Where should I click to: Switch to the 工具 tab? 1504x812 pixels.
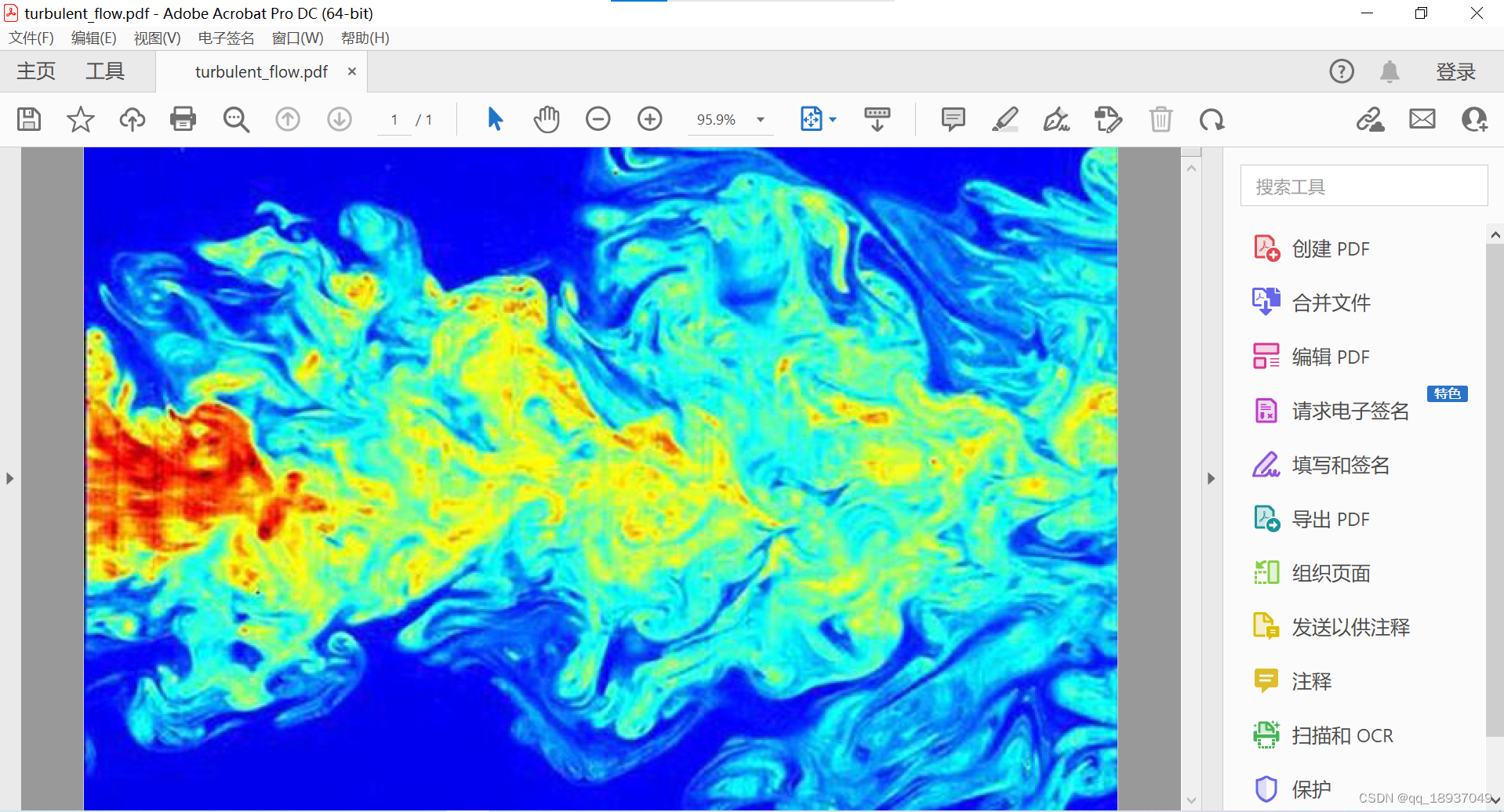click(x=105, y=71)
